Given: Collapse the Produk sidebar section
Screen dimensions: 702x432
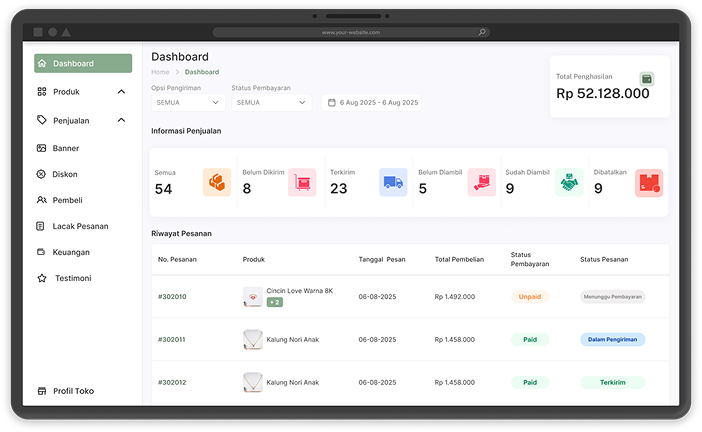Looking at the screenshot, I should 121,92.
